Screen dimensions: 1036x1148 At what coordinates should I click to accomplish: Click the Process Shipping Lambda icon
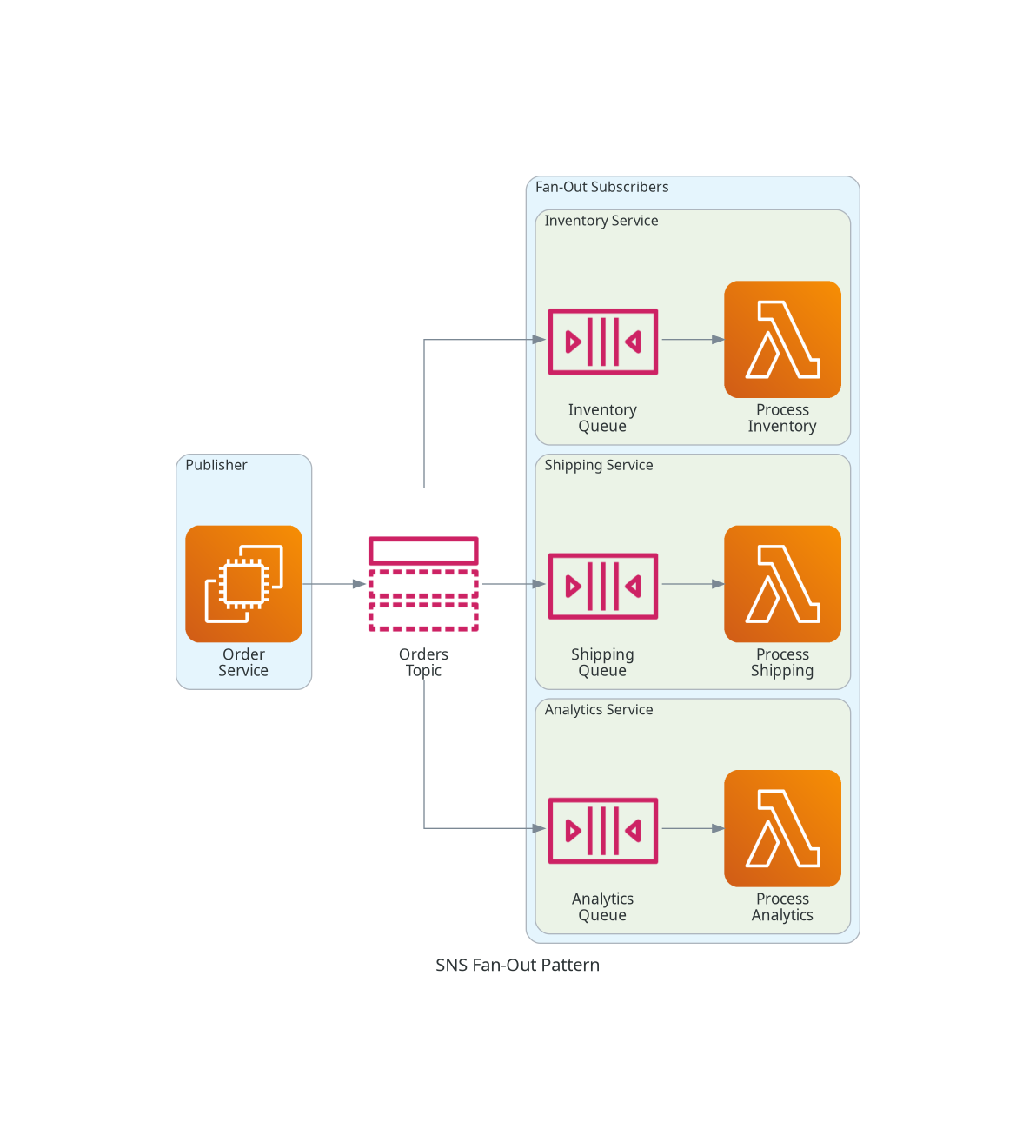click(782, 584)
